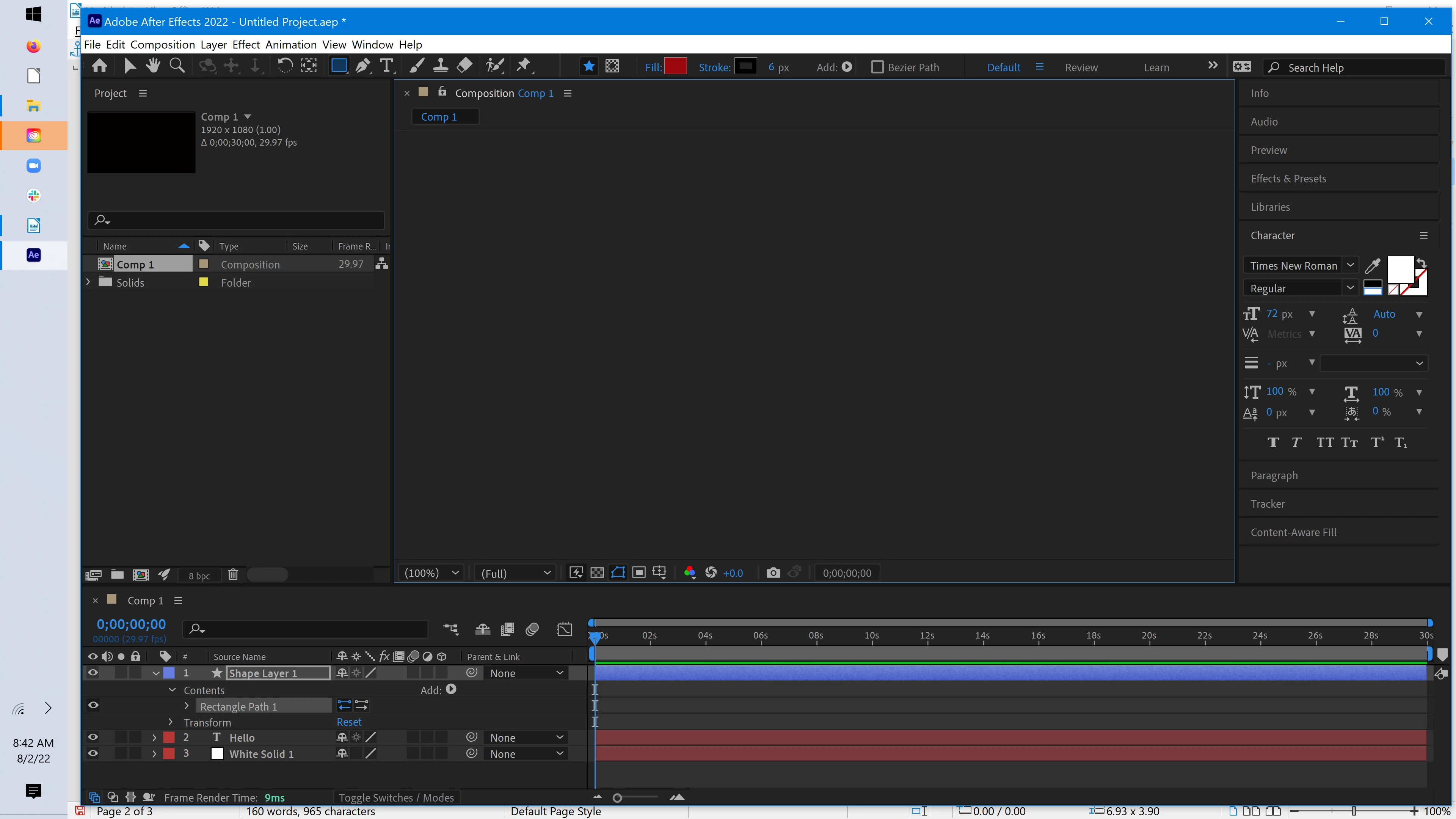This screenshot has height=819, width=1456.
Task: Toggle visibility of White Solid 1 layer
Action: click(93, 753)
